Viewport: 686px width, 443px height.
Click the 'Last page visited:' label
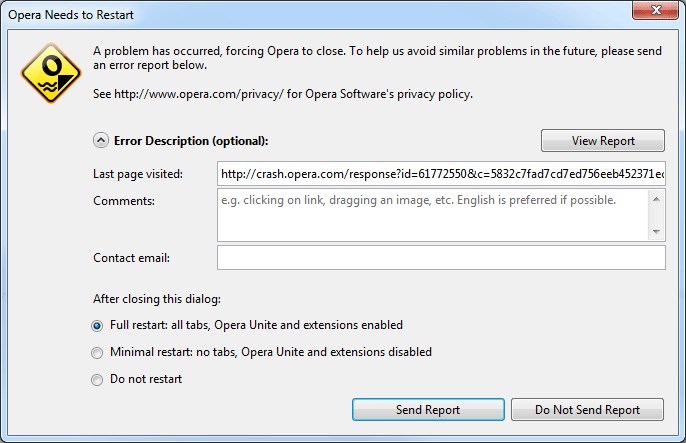click(x=138, y=174)
